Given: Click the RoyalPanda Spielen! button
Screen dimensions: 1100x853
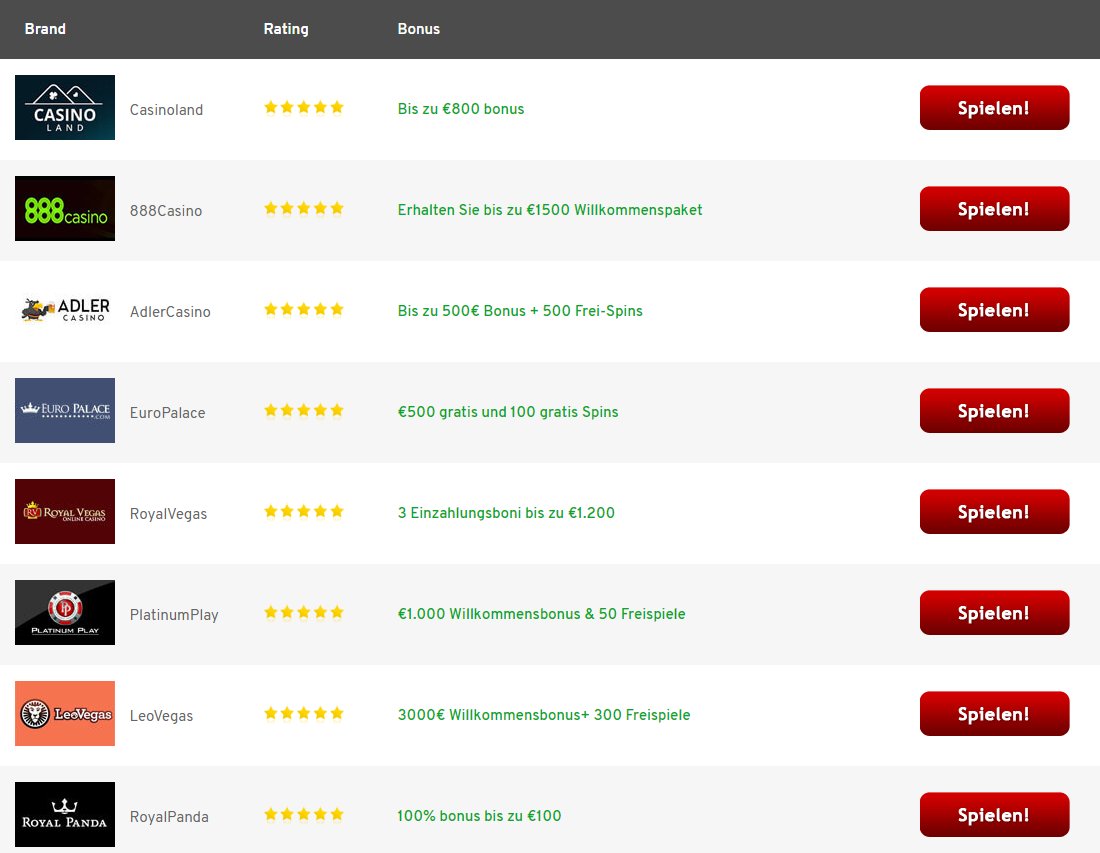Looking at the screenshot, I should 994,815.
